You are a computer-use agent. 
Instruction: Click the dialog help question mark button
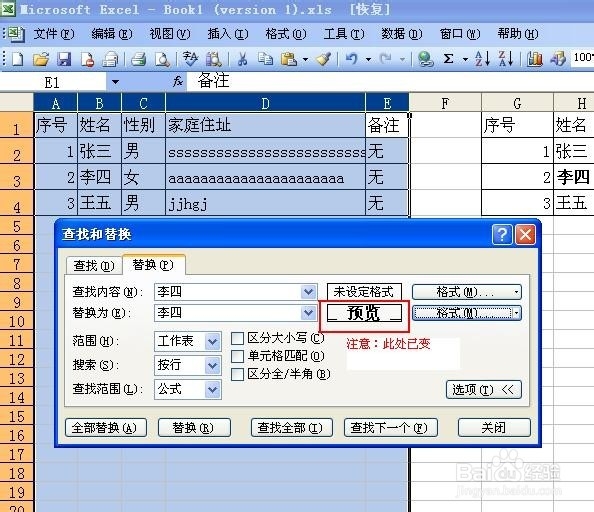click(x=502, y=235)
